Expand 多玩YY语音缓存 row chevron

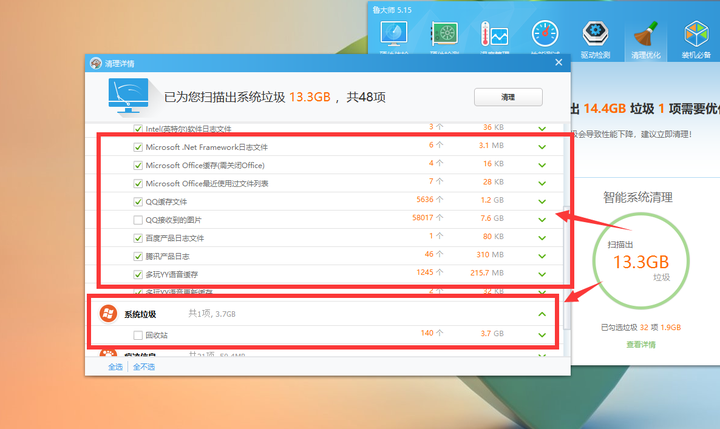click(x=542, y=274)
